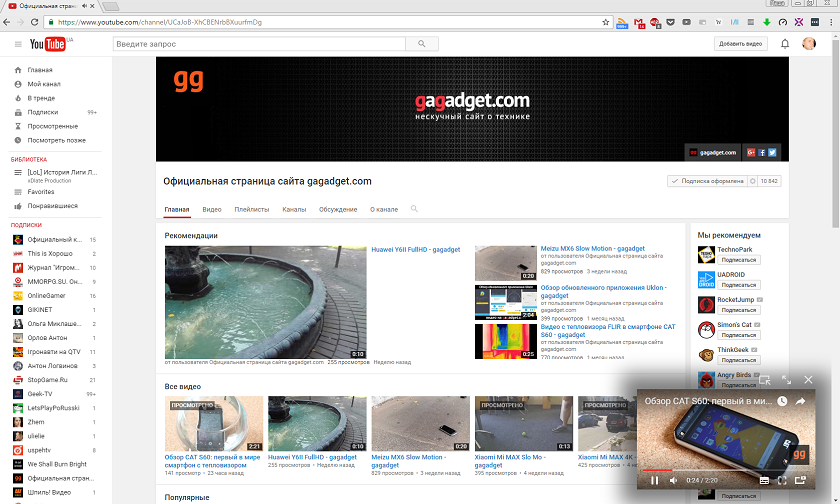Screen dimensions: 840x504
Task: Open the Плейлисты tab
Action: pyautogui.click(x=252, y=209)
